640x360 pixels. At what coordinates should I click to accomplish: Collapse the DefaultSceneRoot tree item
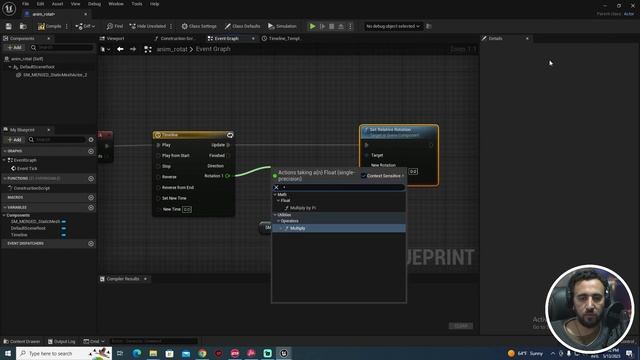[10, 67]
